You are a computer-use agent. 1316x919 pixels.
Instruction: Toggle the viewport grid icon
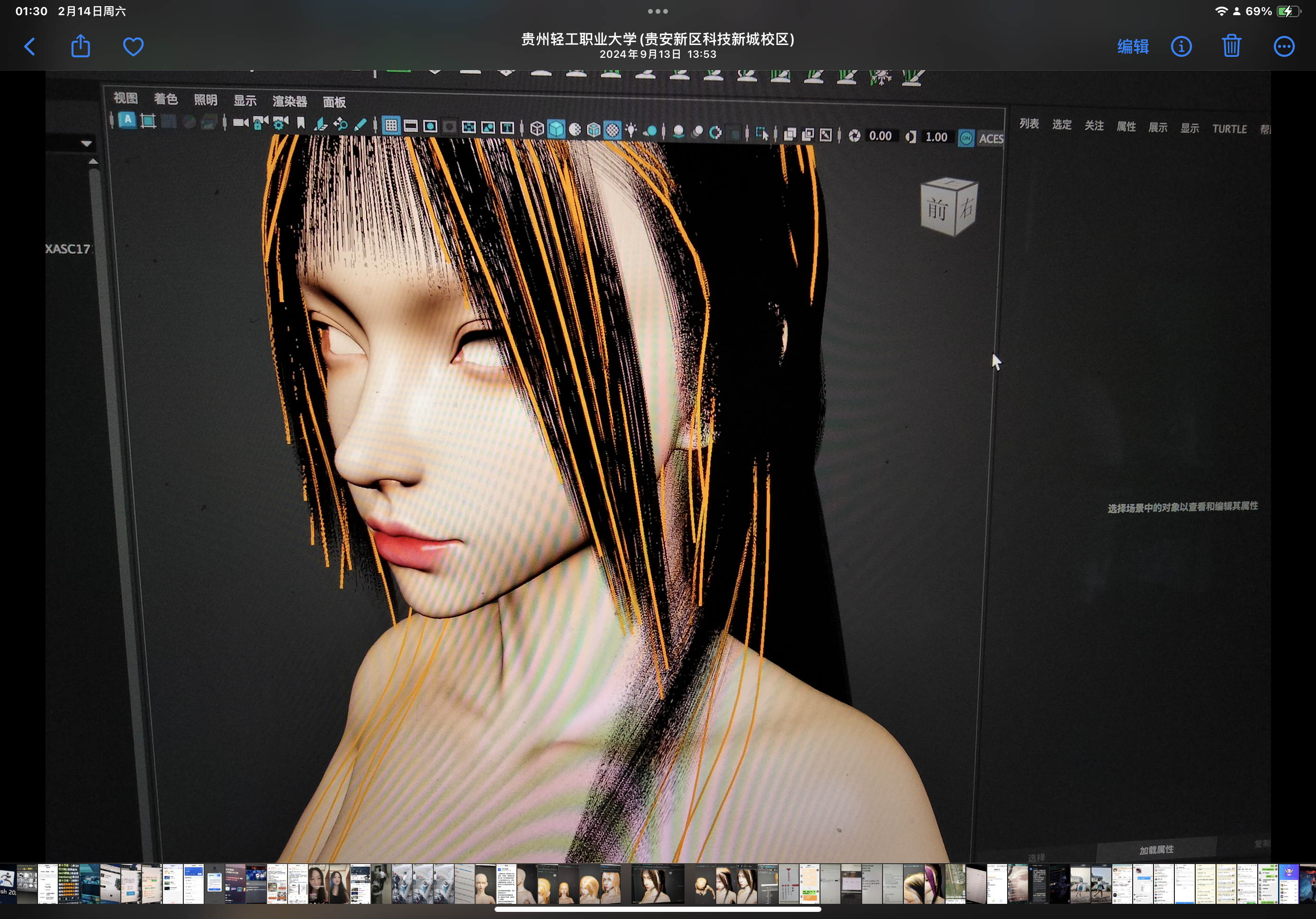[391, 126]
